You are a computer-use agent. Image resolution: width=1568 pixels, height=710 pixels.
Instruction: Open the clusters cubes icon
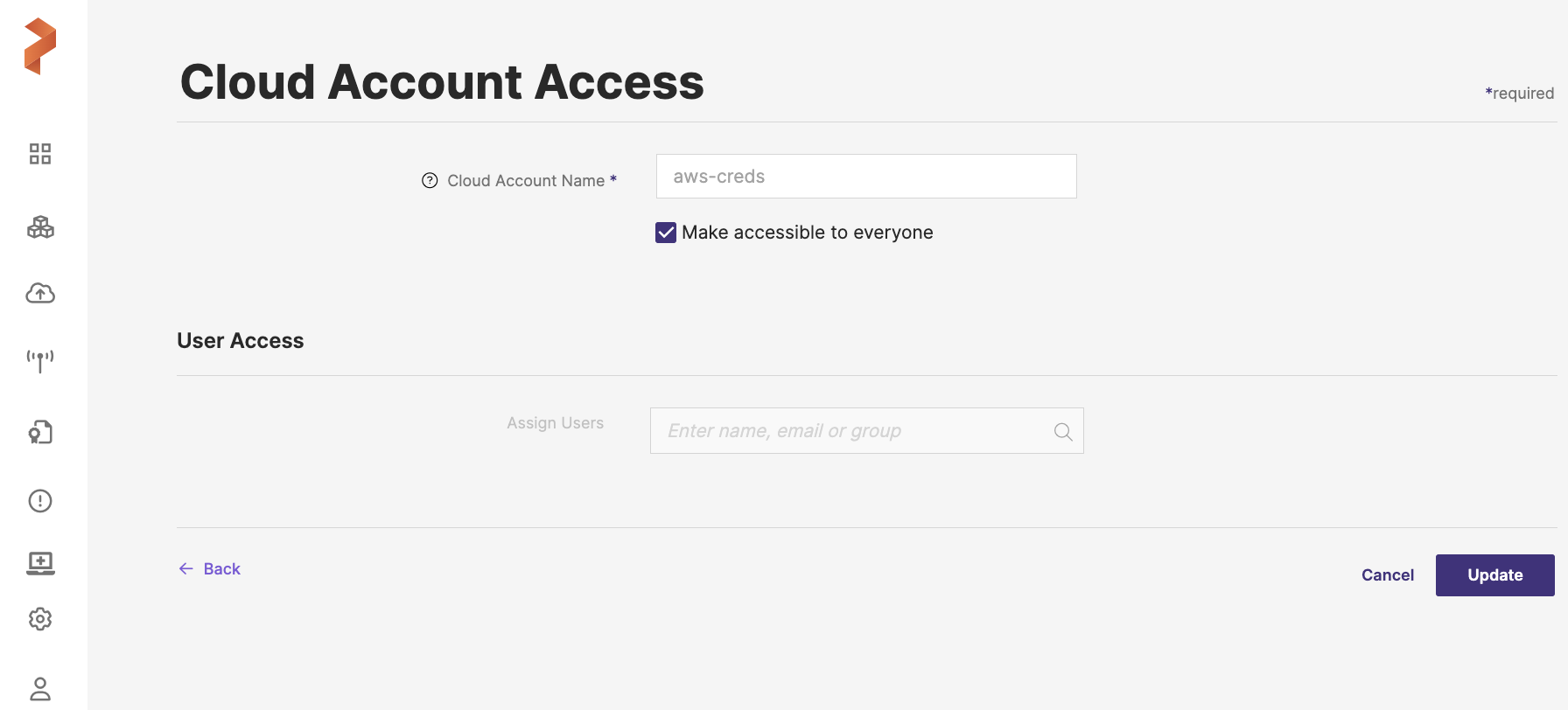tap(40, 227)
